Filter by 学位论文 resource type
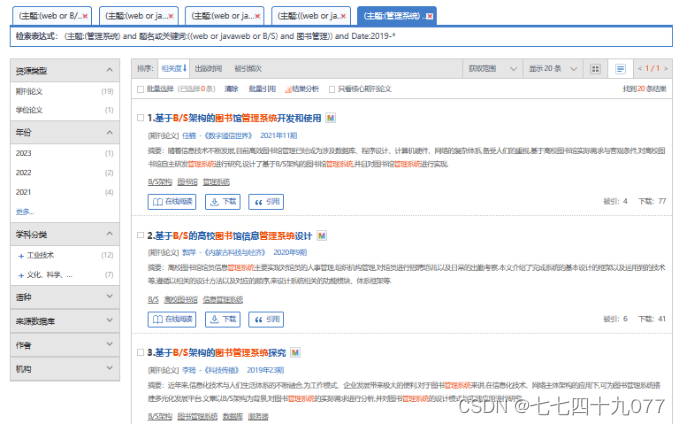Image resolution: width=680 pixels, height=425 pixels. click(x=29, y=110)
